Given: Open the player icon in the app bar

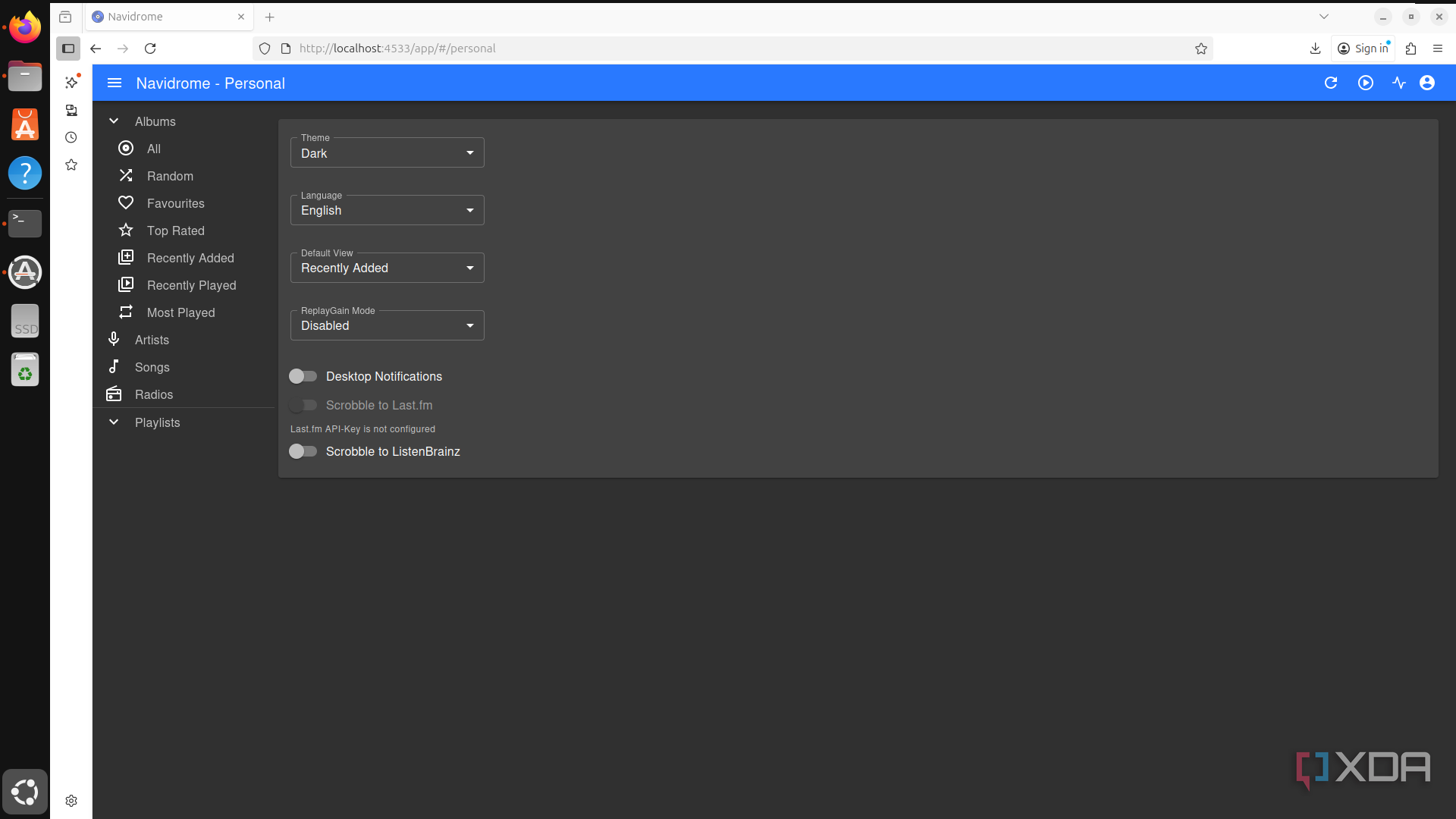Looking at the screenshot, I should click(x=1366, y=83).
